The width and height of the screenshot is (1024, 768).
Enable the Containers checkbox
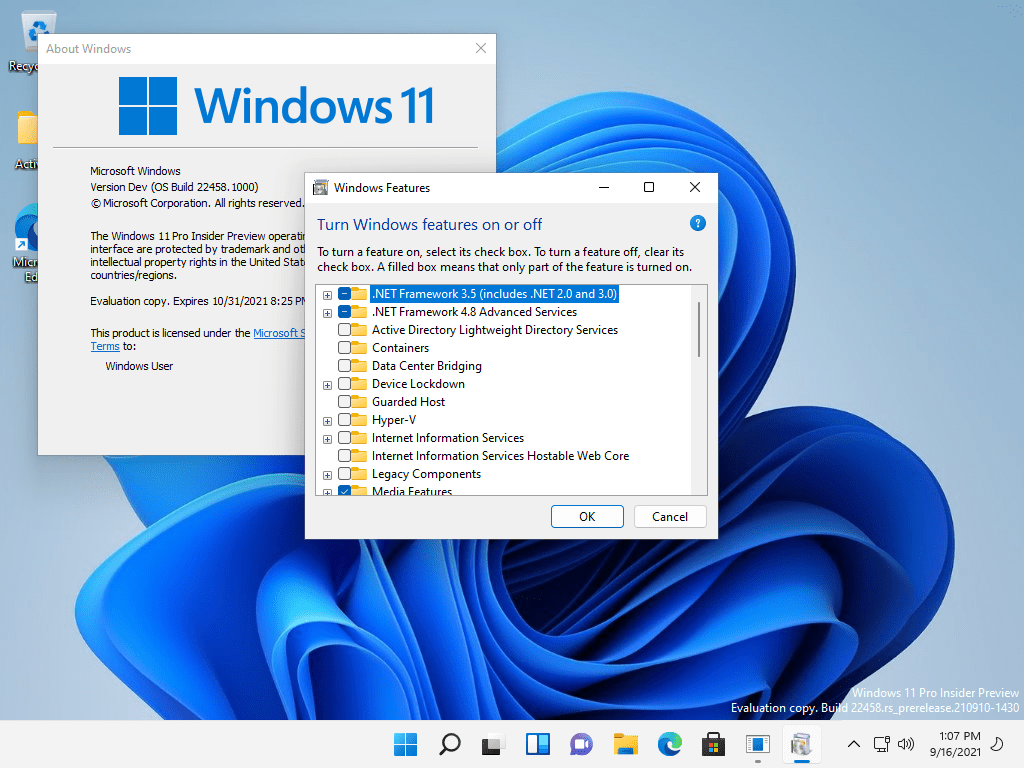(x=344, y=347)
